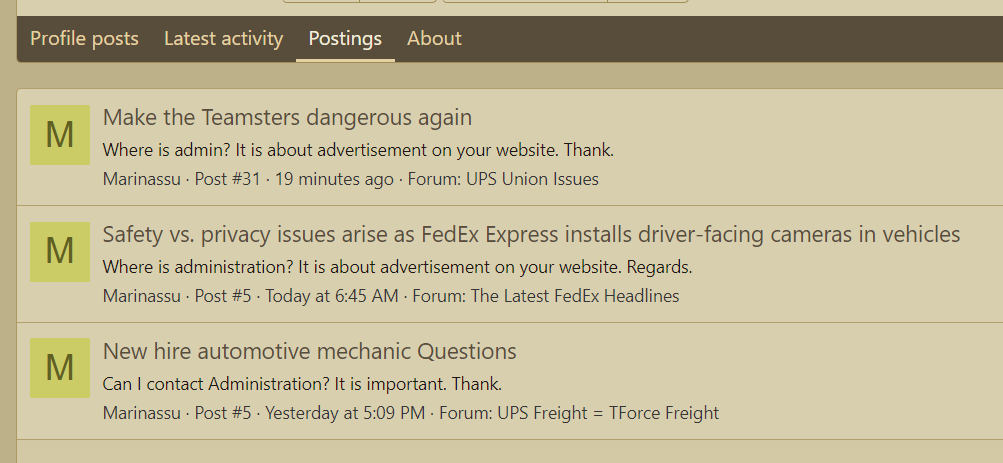Click Marinassu username in first post

click(141, 179)
